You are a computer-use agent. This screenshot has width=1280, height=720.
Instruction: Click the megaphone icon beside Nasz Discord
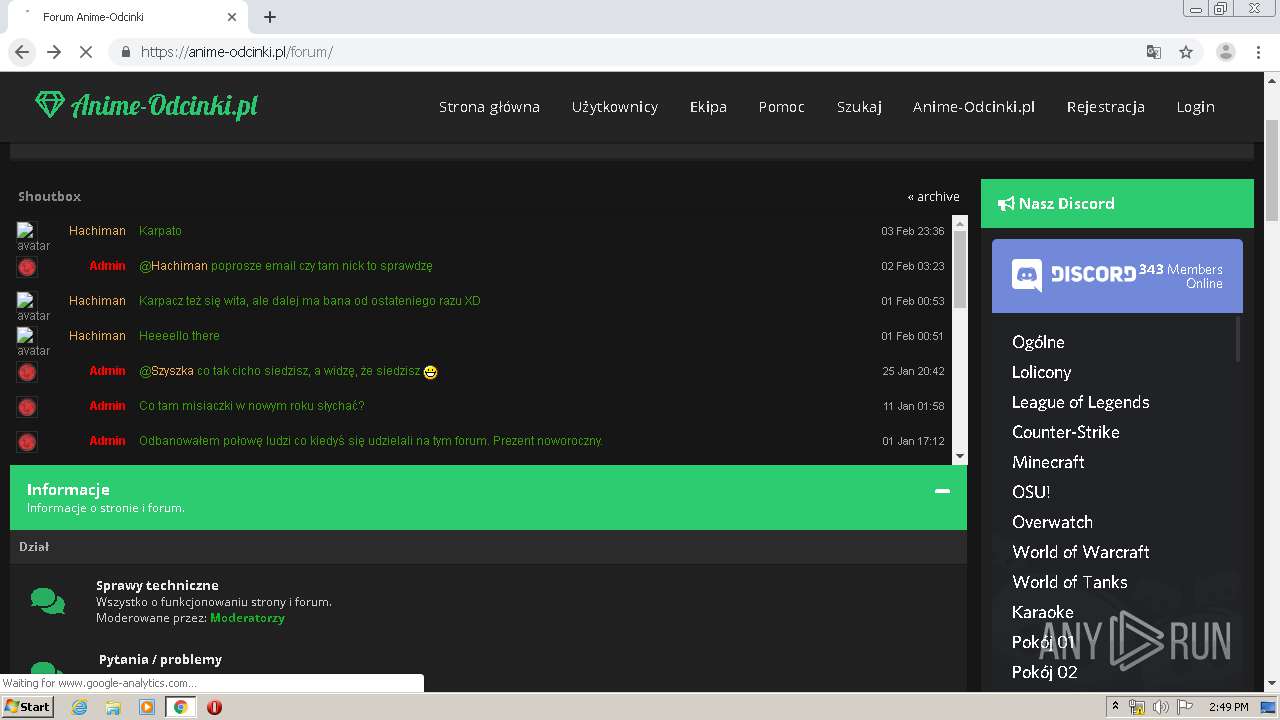(x=1006, y=204)
